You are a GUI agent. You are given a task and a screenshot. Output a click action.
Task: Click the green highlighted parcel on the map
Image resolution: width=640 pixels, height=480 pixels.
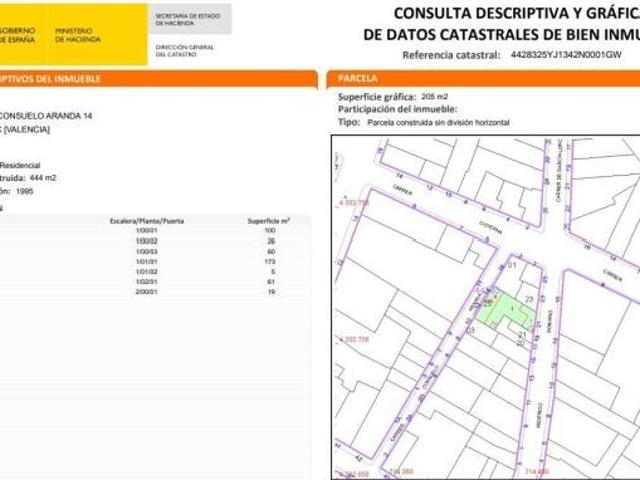click(507, 309)
